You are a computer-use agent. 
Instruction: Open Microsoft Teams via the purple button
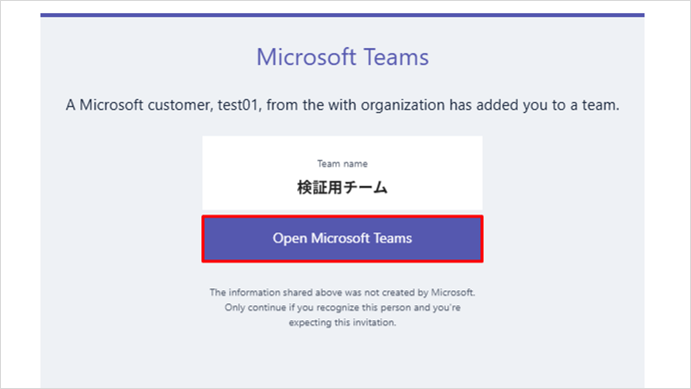coord(342,239)
